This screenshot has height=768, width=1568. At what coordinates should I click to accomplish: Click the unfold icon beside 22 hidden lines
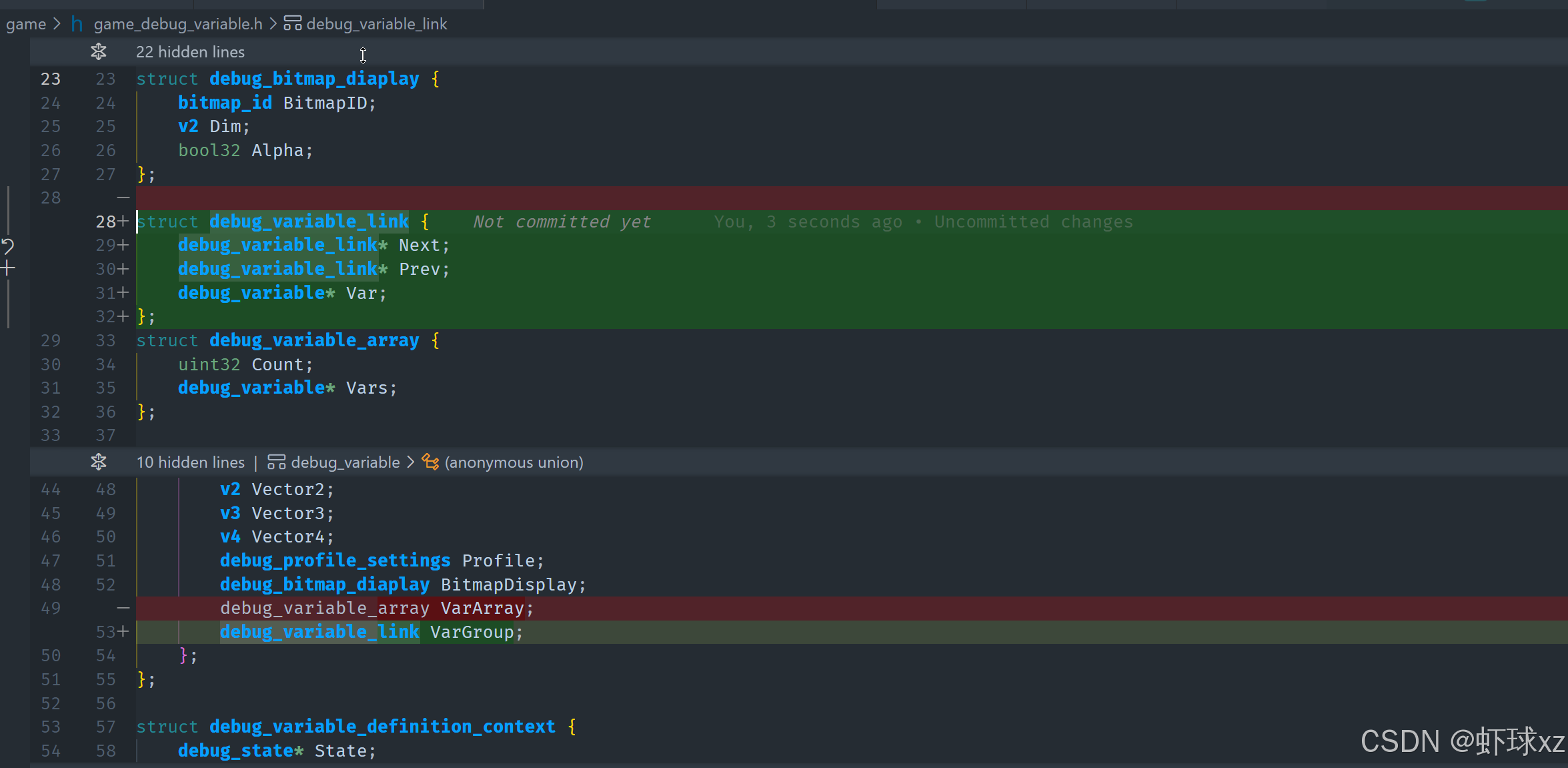99,52
